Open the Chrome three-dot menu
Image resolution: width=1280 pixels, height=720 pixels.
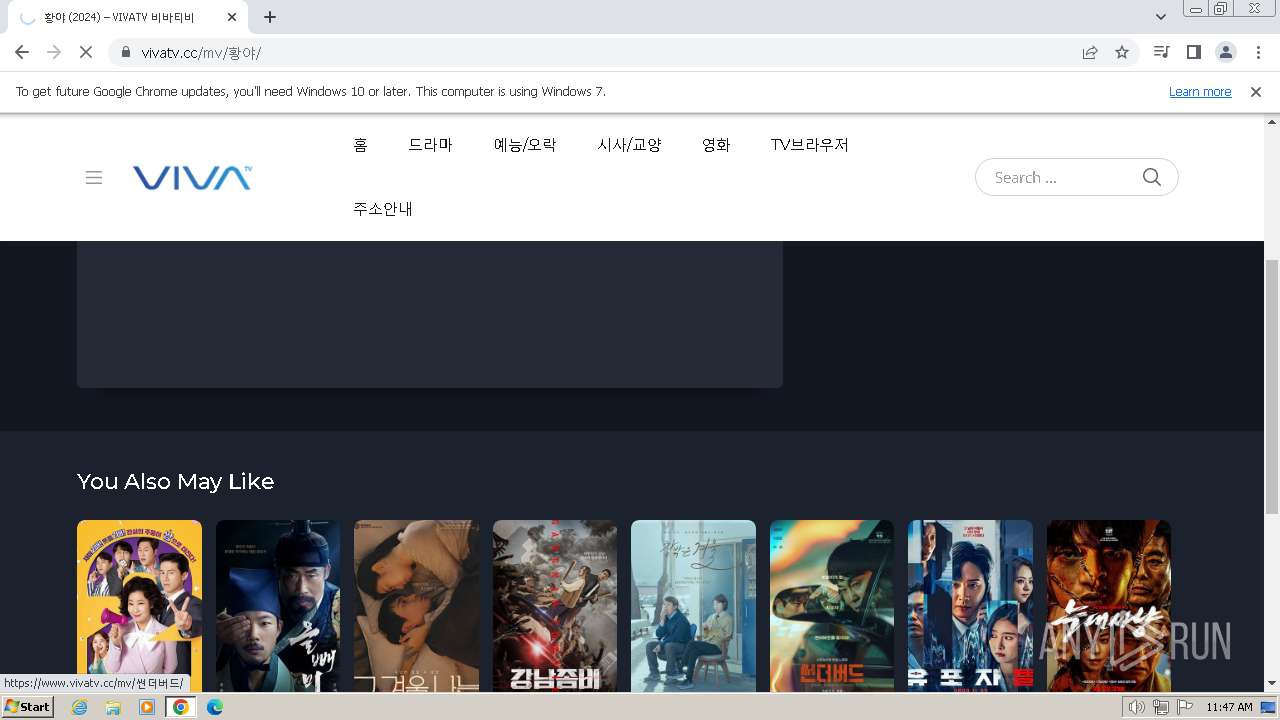tap(1257, 52)
